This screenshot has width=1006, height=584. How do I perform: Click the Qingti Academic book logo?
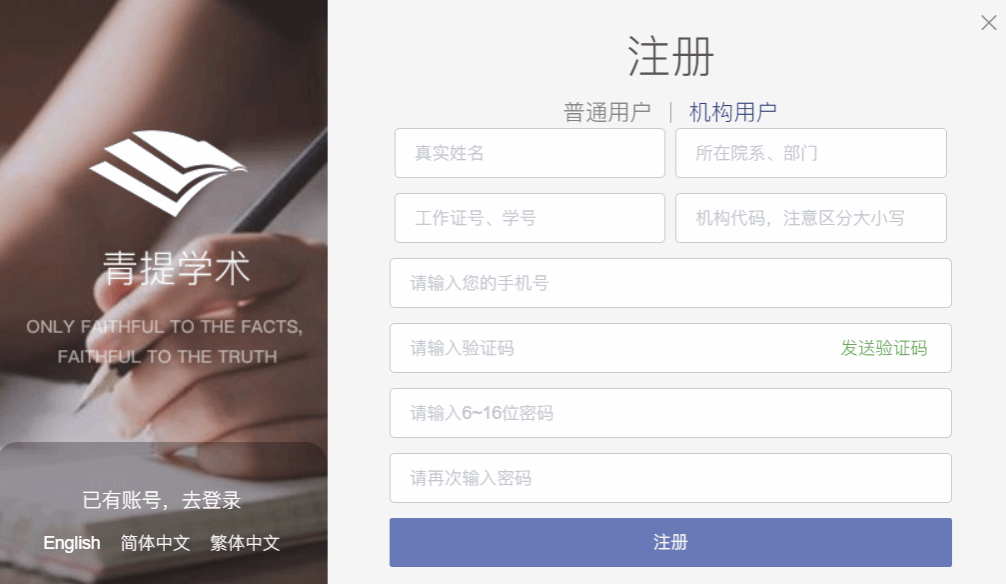pos(168,173)
